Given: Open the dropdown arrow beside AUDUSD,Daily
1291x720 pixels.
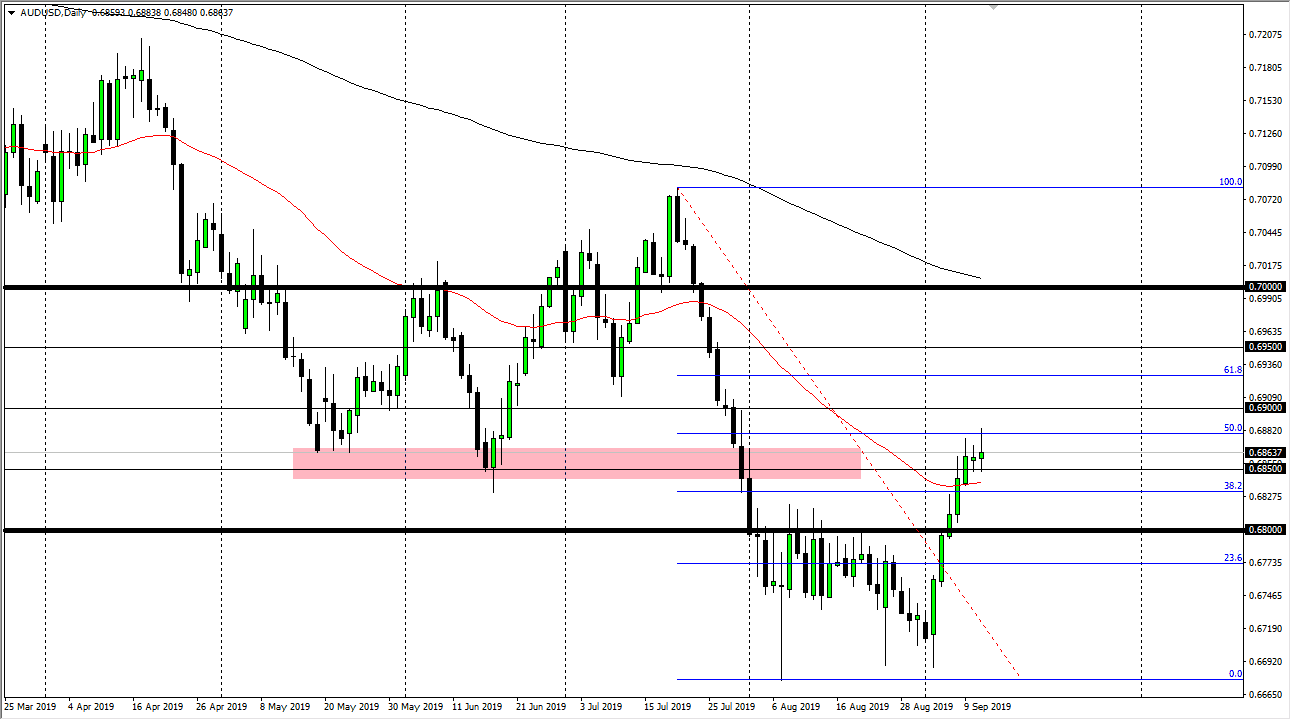Looking at the screenshot, I should [x=11, y=11].
